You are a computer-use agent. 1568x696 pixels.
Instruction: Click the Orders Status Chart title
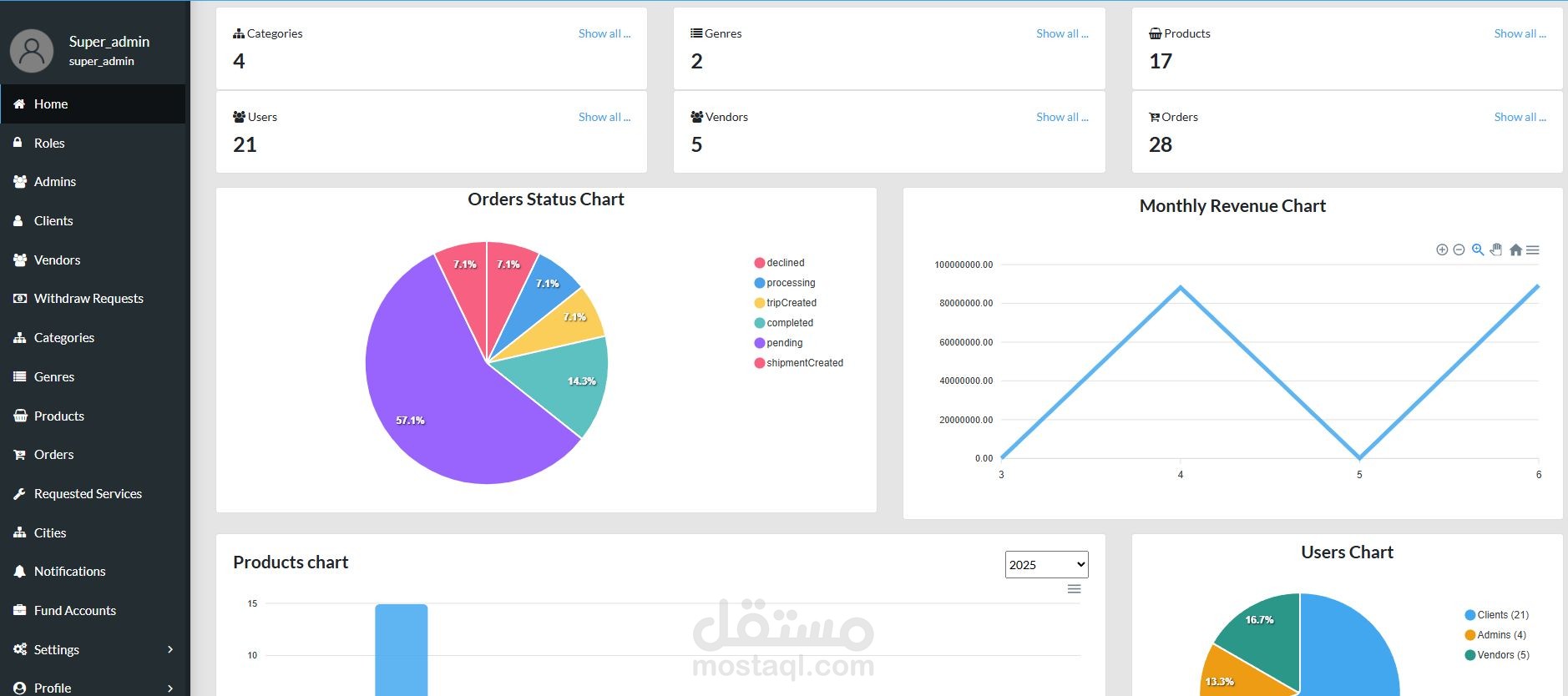546,199
